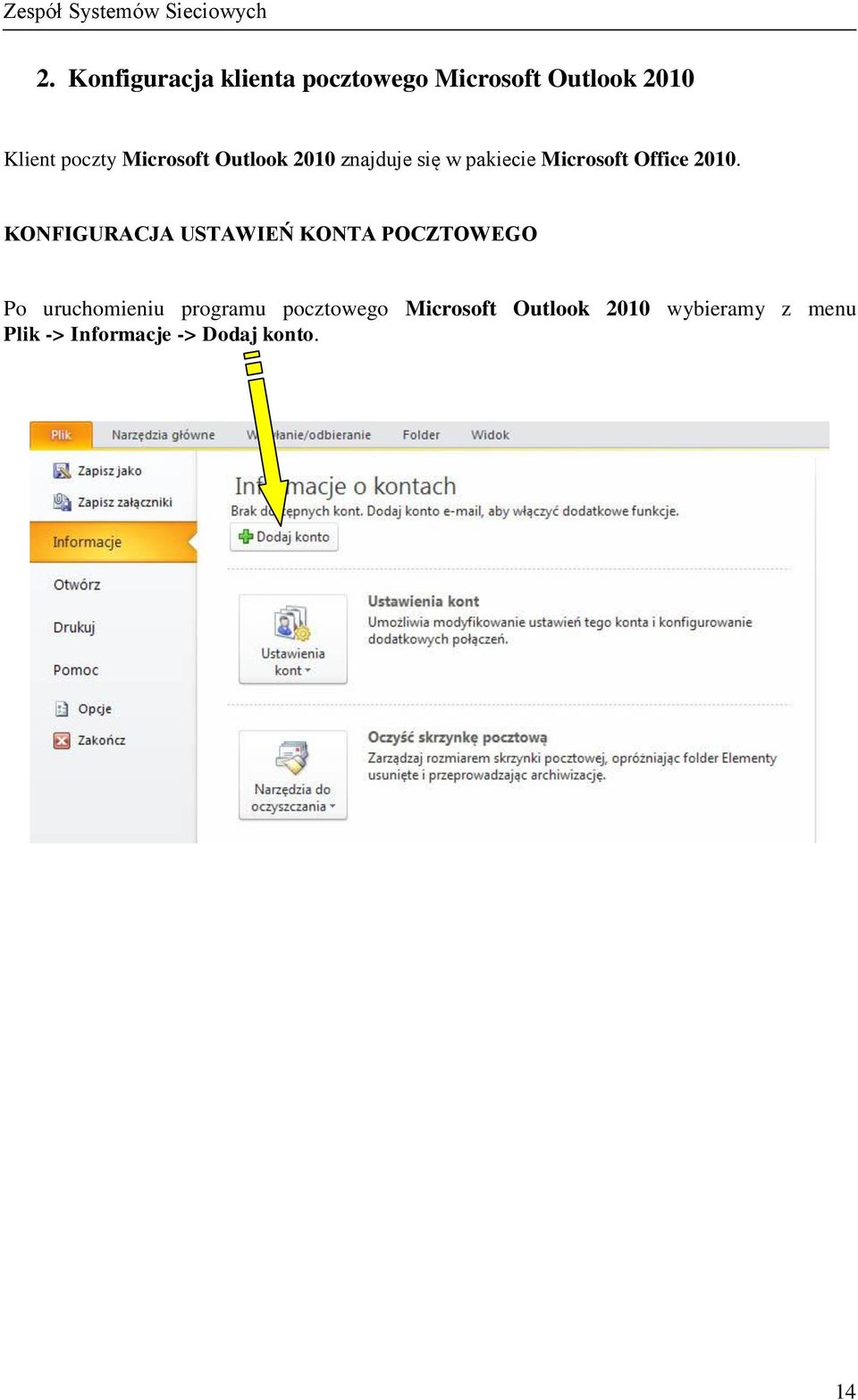The image size is (858, 1400).
Task: Click the mailbox cleanup tools icon
Action: tap(292, 758)
